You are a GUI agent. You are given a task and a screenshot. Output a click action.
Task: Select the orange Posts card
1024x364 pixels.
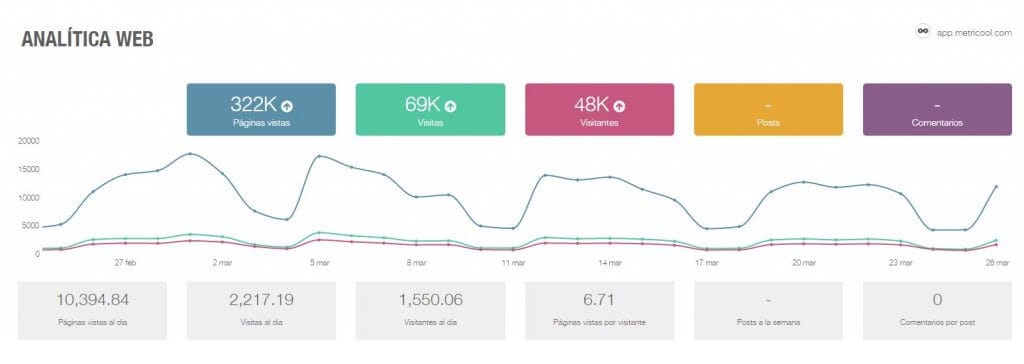769,109
